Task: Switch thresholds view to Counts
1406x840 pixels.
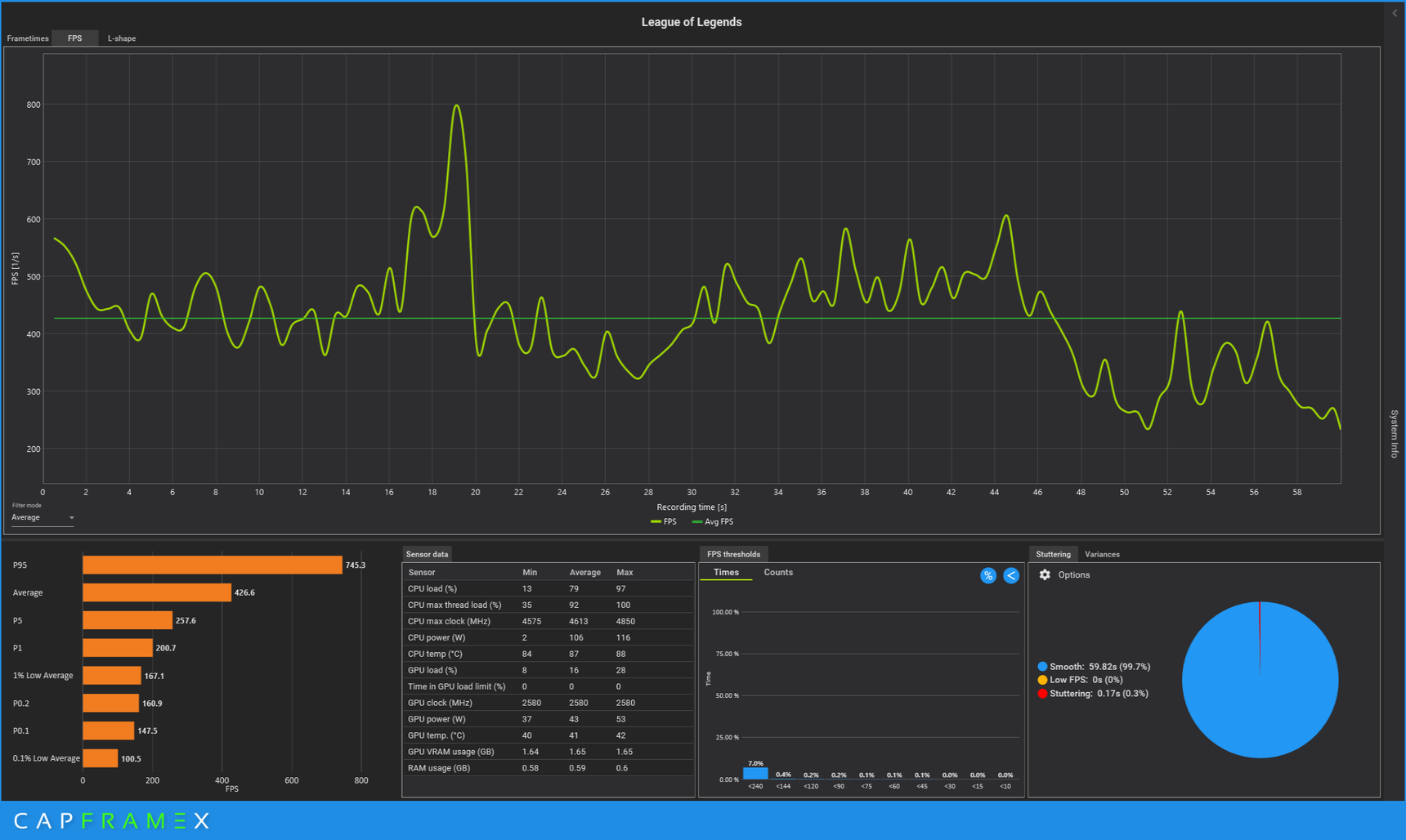Action: [x=778, y=572]
